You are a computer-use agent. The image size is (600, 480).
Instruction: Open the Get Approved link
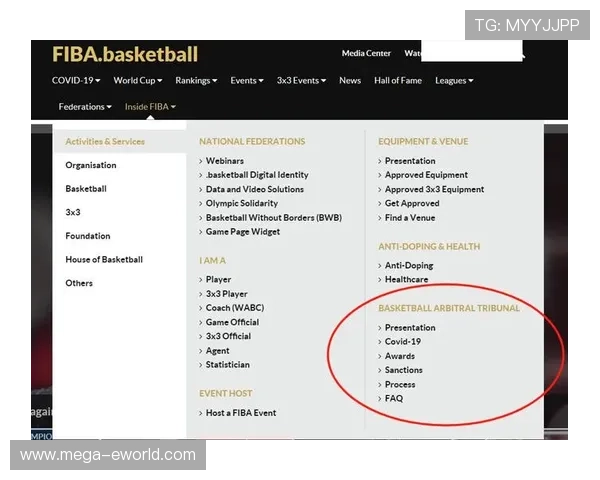point(412,203)
